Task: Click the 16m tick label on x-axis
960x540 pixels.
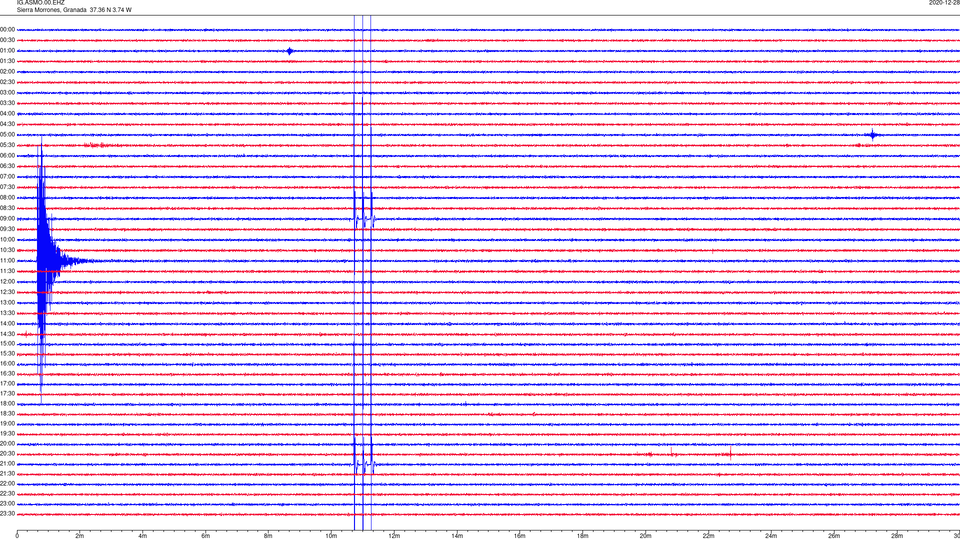Action: point(520,536)
